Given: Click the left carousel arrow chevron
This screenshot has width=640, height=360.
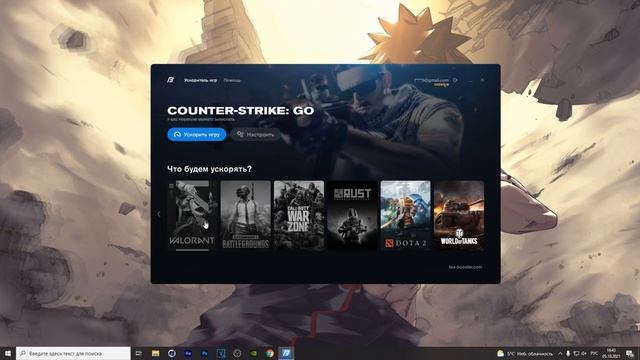Looking at the screenshot, I should [x=159, y=214].
